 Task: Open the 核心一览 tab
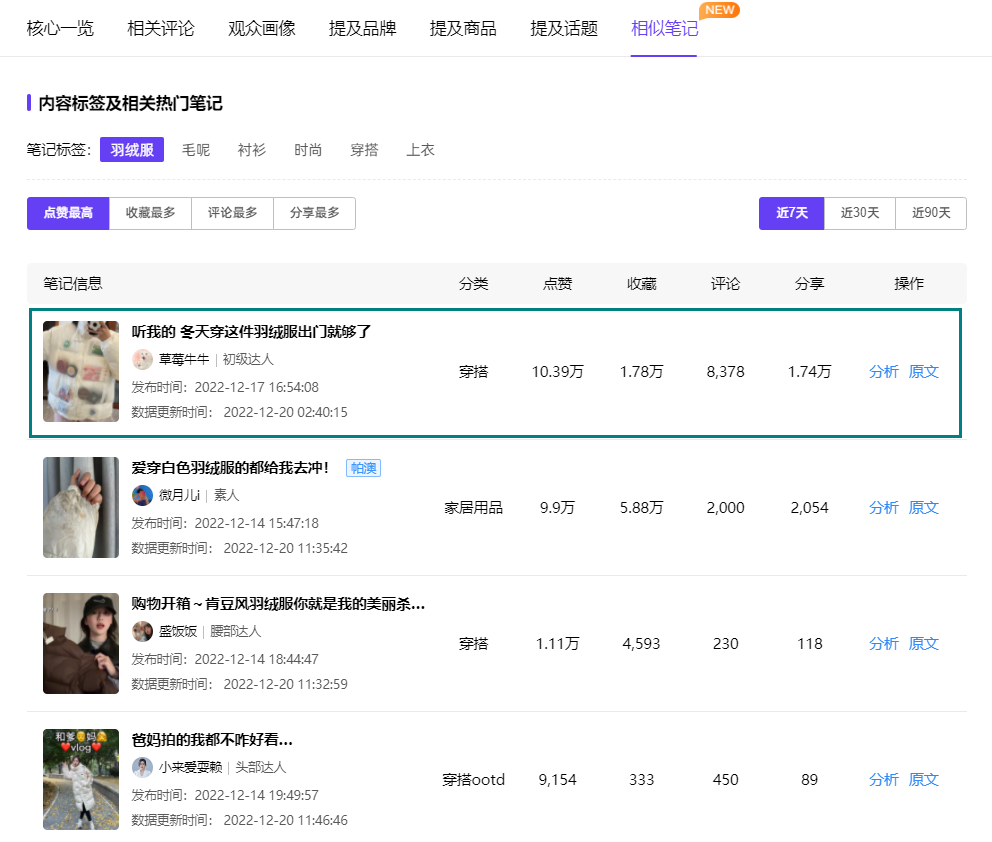(60, 28)
